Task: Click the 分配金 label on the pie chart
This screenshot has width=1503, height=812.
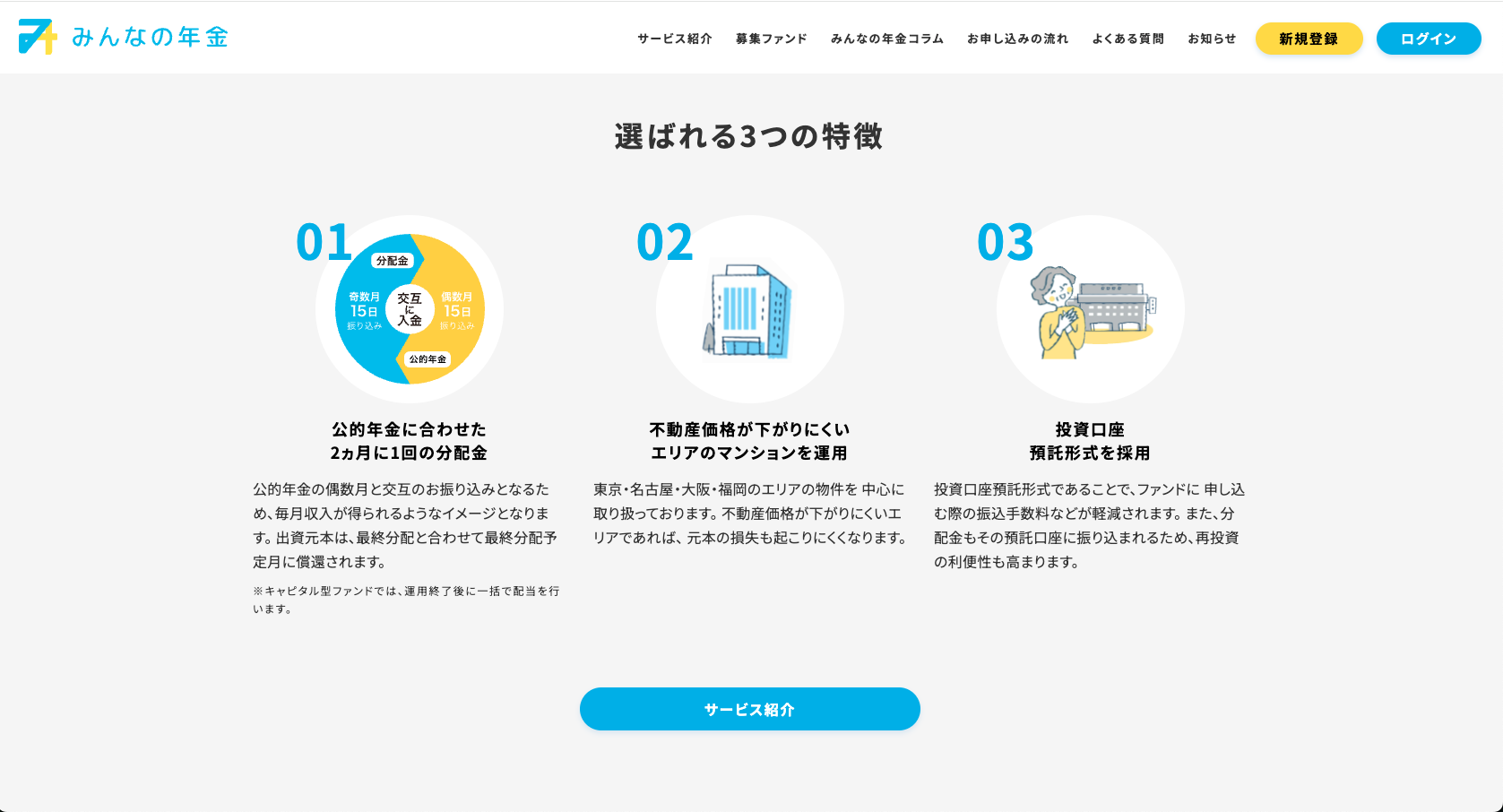Action: click(392, 261)
